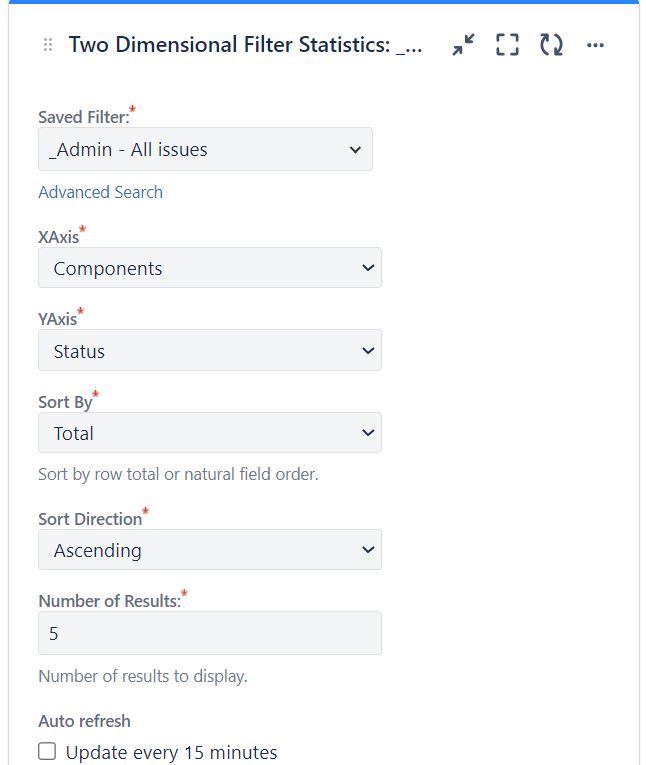The width and height of the screenshot is (646, 765).
Task: Refresh the Two Dimensional Filter Statistics gadget
Action: click(x=551, y=44)
